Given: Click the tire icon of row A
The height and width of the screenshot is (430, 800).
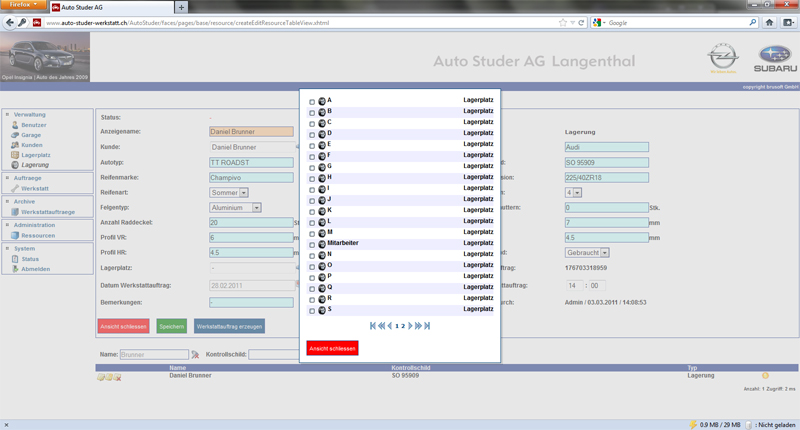Looking at the screenshot, I should coord(322,101).
